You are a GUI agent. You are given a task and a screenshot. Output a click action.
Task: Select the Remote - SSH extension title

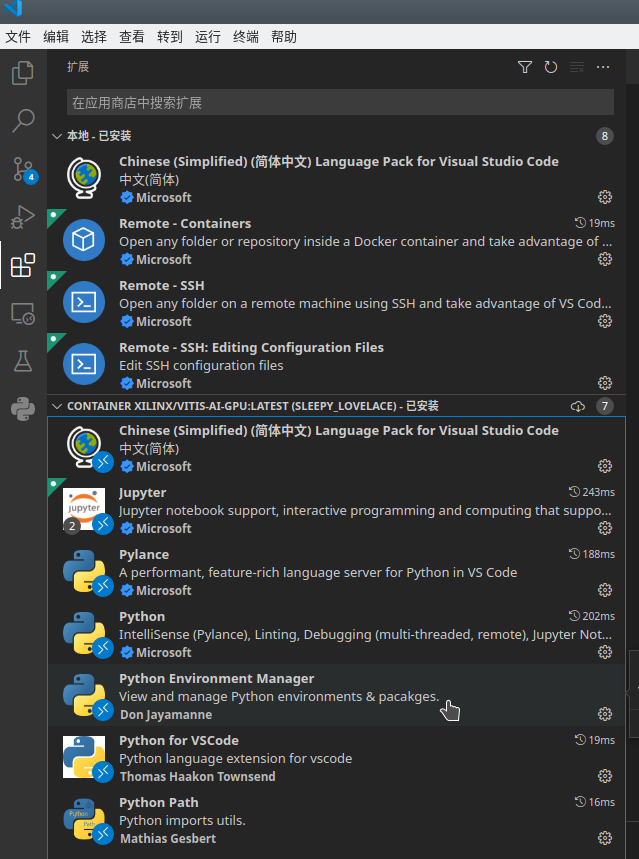point(162,285)
